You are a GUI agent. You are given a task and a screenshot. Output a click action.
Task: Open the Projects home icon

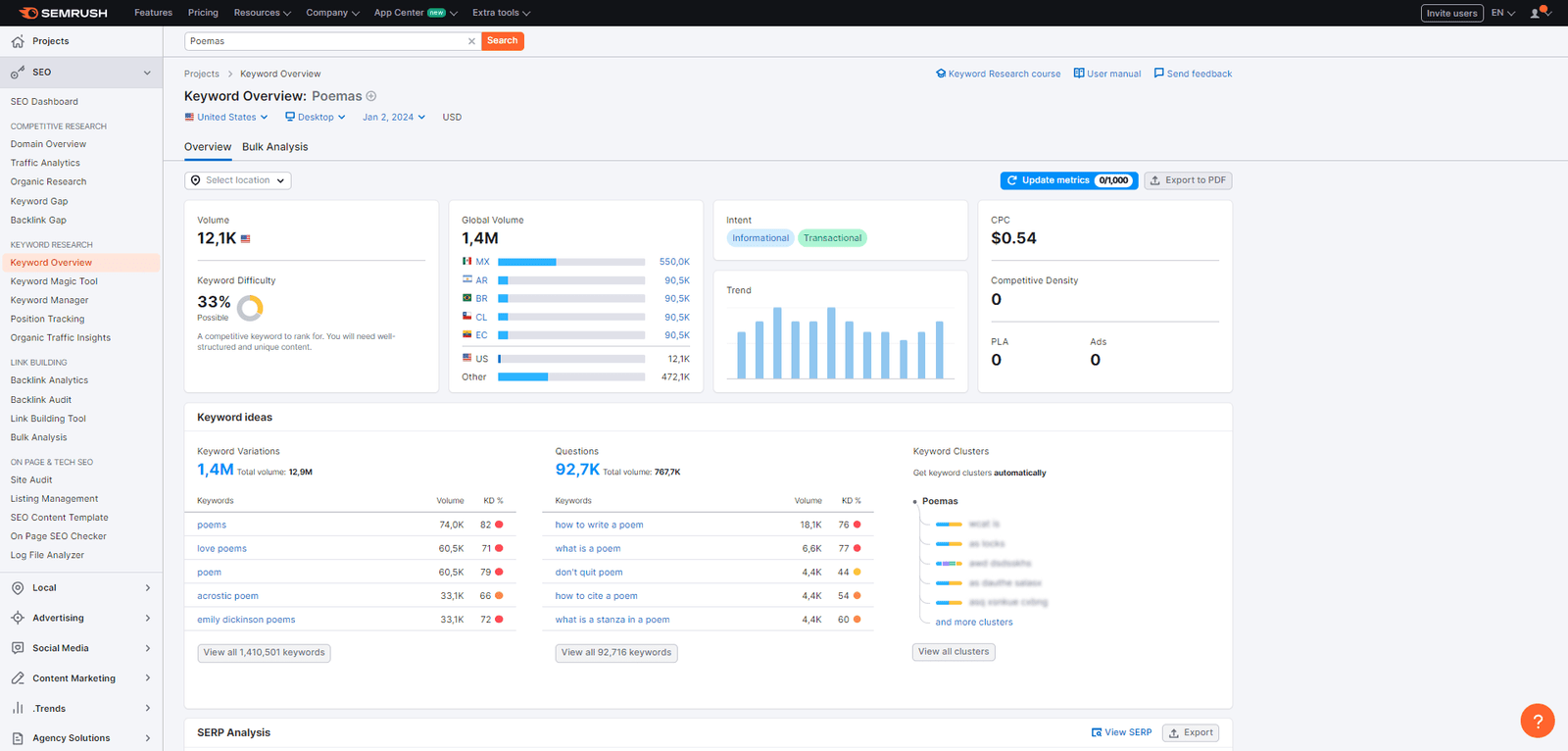pyautogui.click(x=18, y=41)
